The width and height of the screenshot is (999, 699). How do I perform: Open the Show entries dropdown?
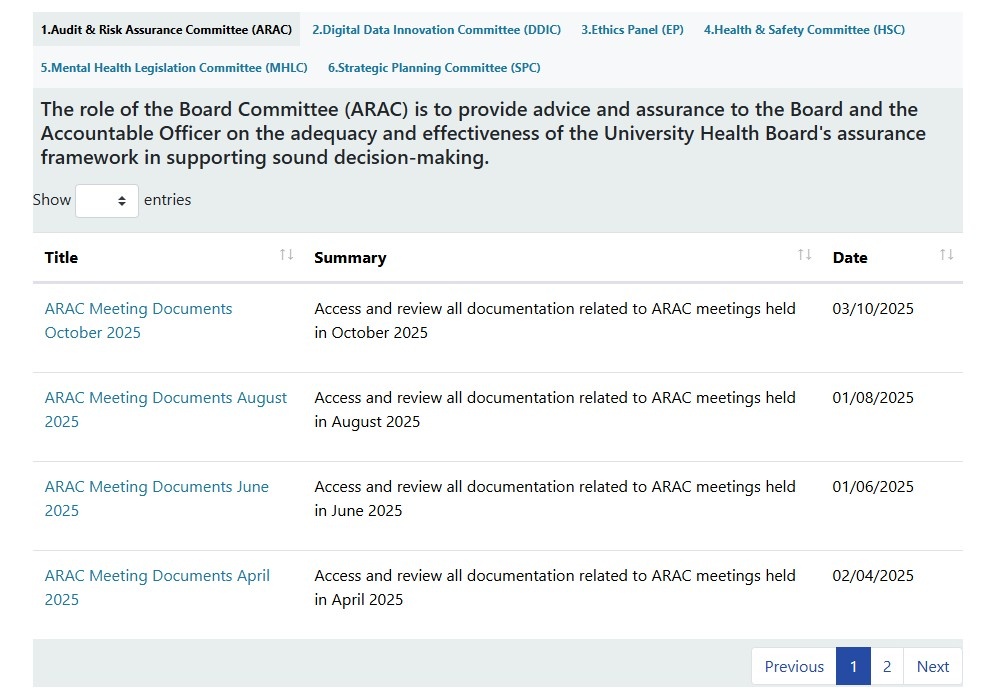[x=106, y=201]
